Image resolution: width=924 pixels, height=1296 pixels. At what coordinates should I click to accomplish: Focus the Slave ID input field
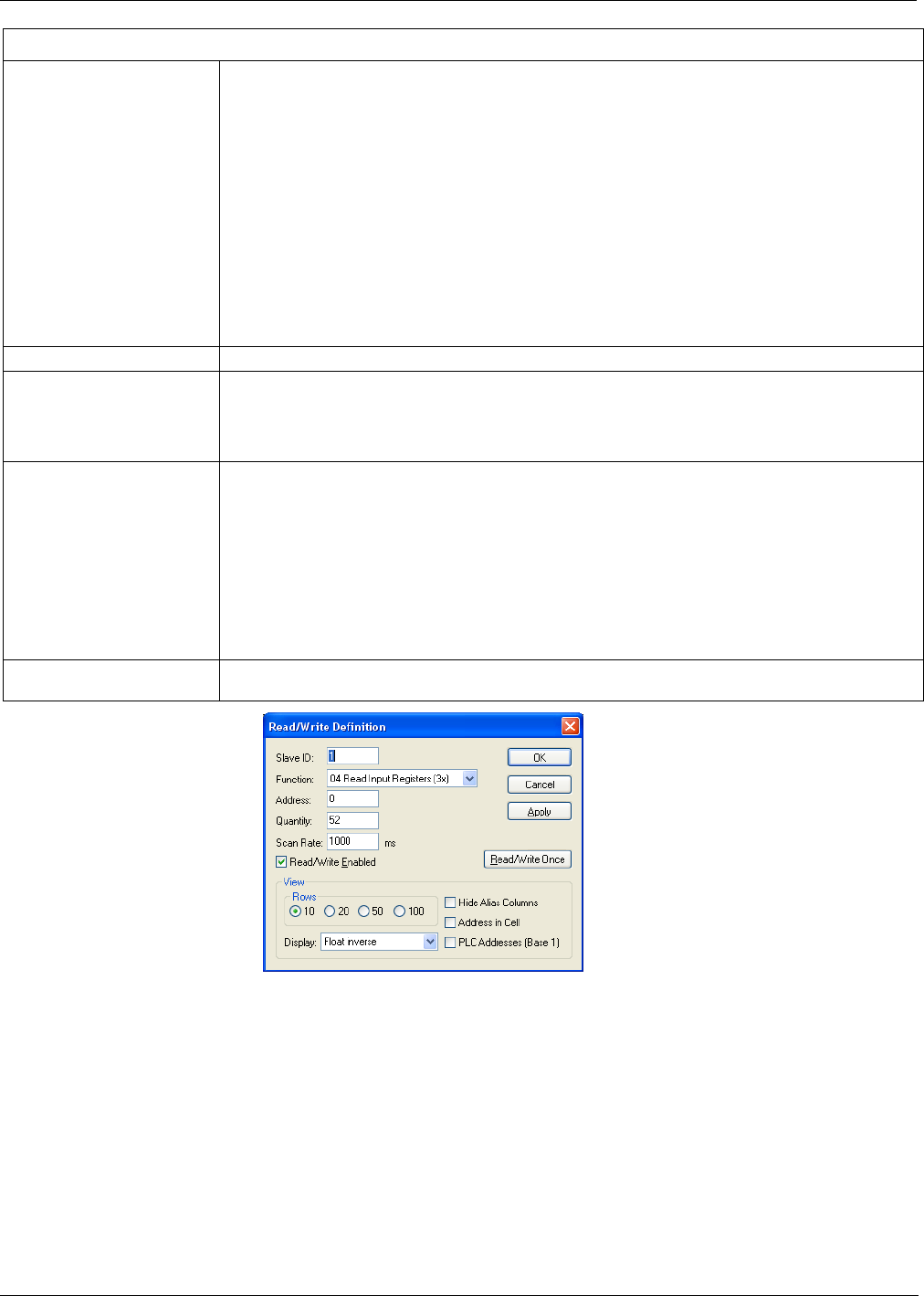coord(352,755)
